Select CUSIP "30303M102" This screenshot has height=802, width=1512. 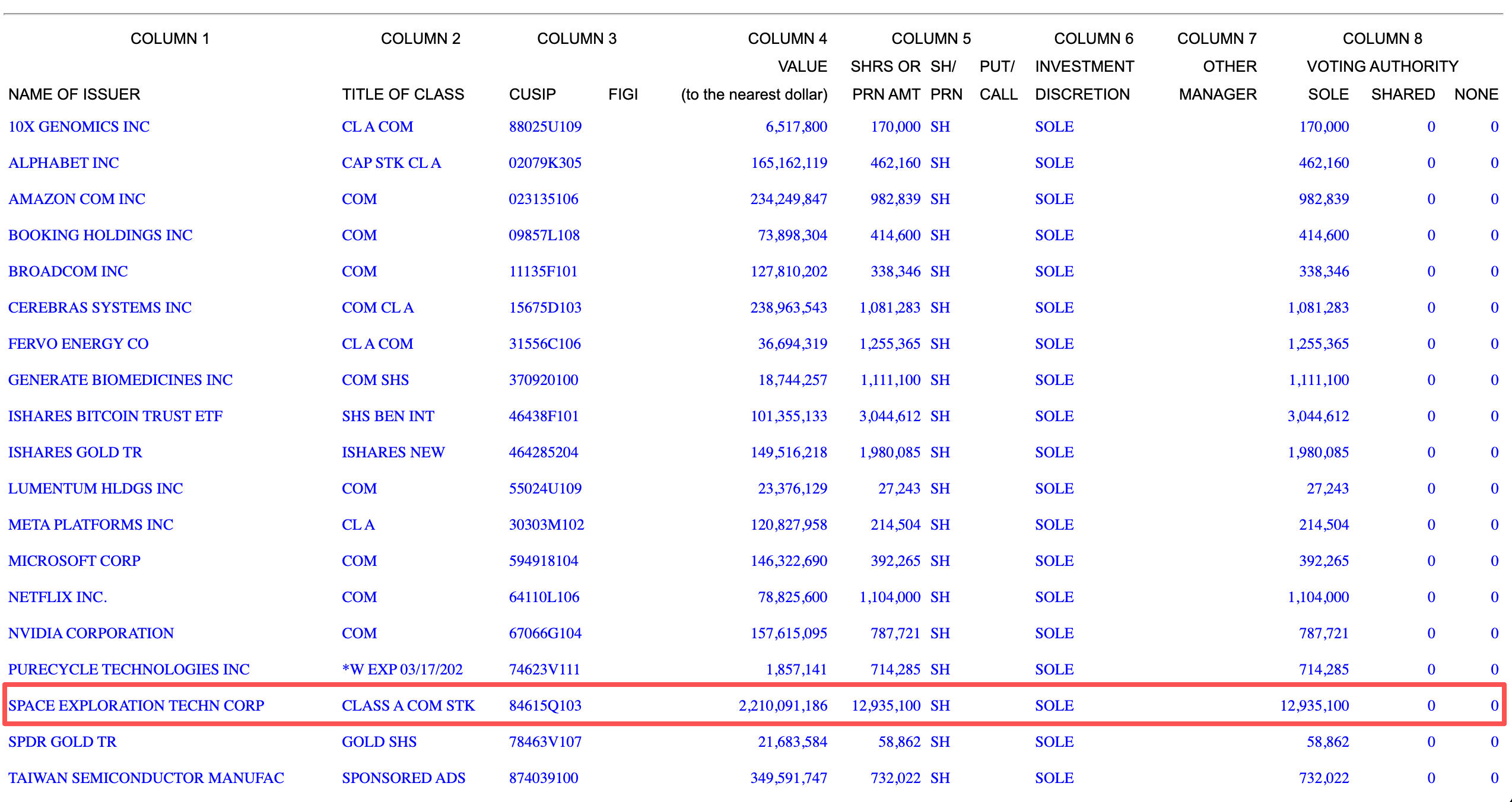click(x=547, y=524)
